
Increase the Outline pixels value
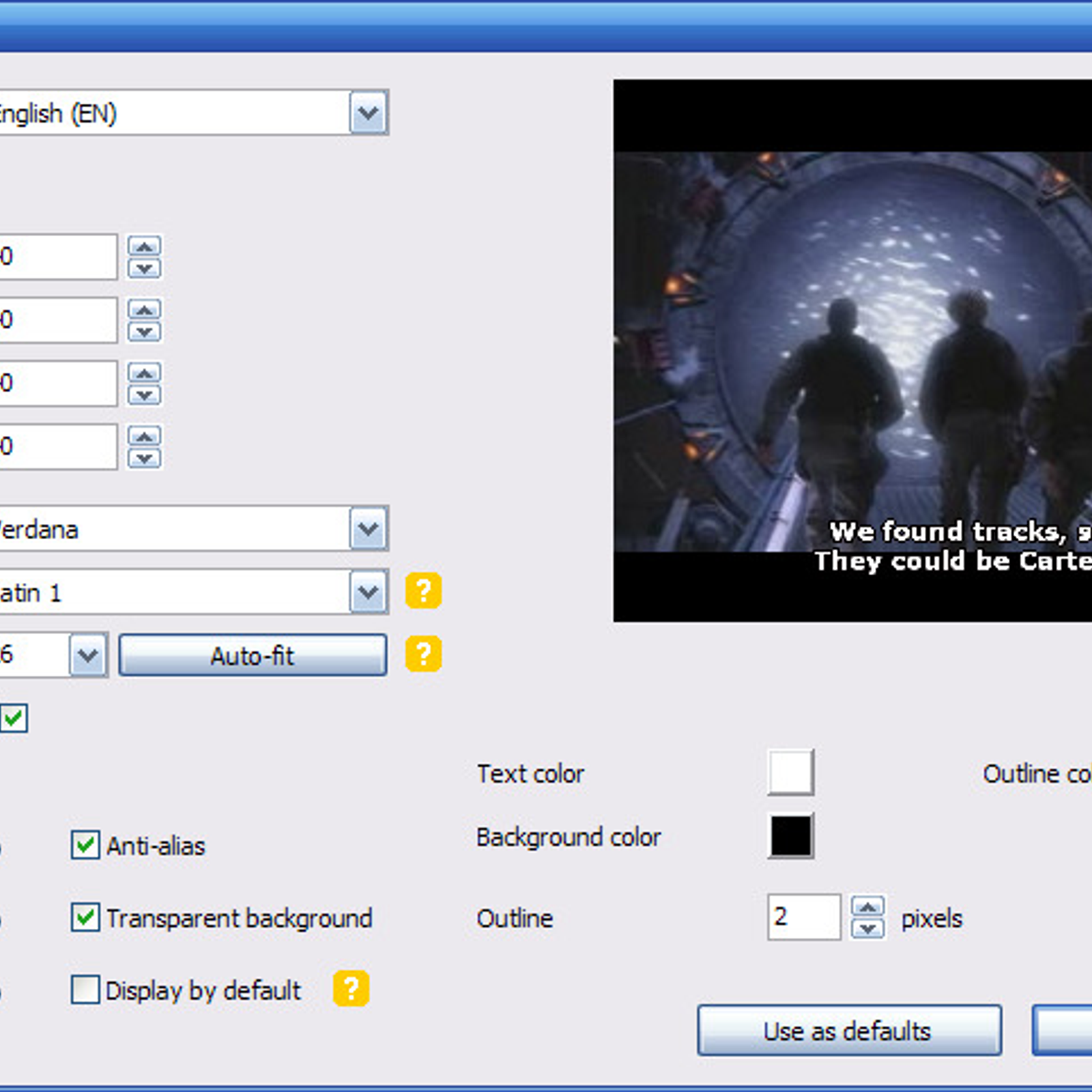tap(867, 907)
